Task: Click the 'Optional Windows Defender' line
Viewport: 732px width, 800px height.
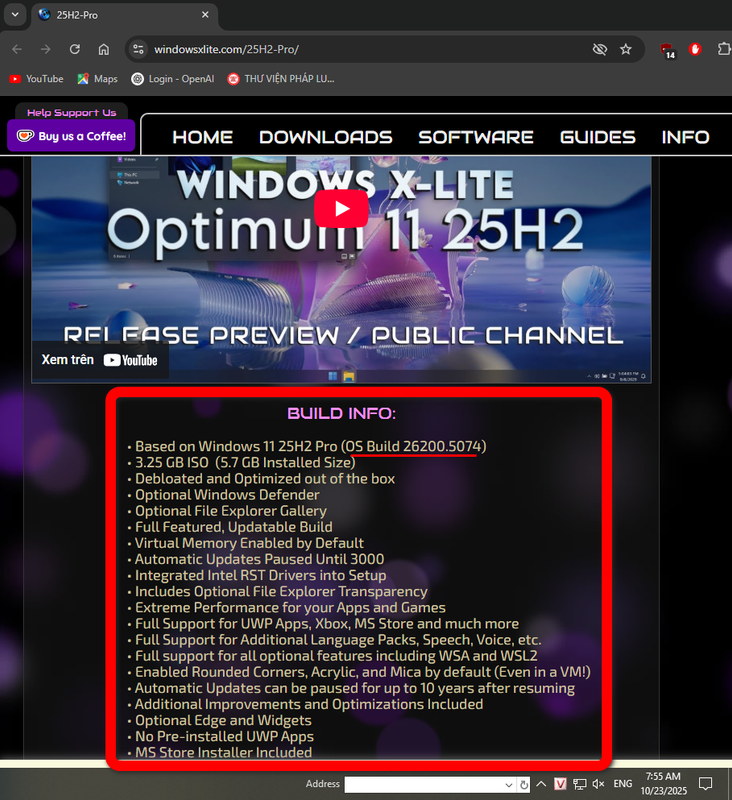Action: point(227,494)
